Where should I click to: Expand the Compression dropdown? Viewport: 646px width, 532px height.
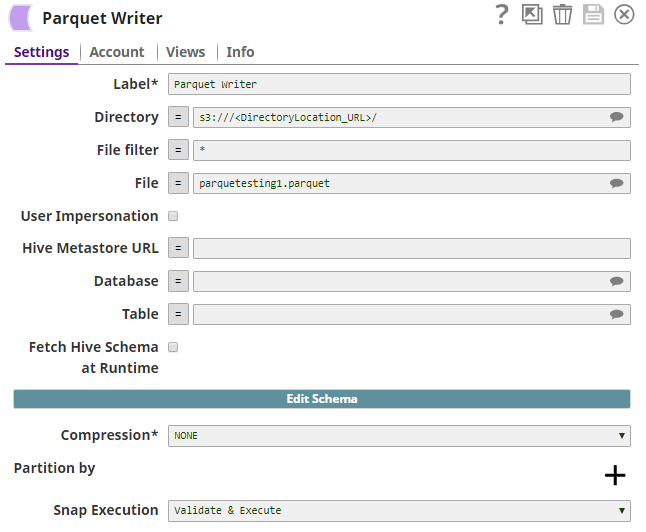pyautogui.click(x=399, y=436)
